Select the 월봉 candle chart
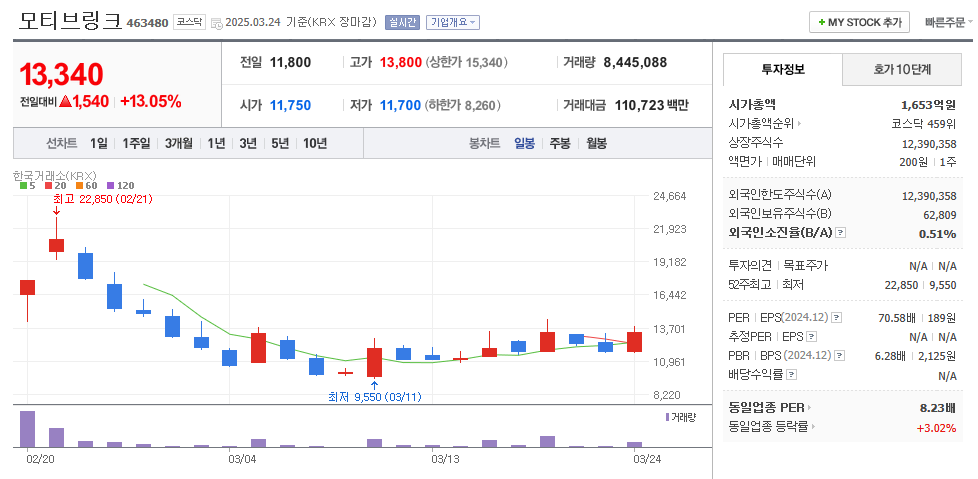This screenshot has height=479, width=978. click(596, 143)
